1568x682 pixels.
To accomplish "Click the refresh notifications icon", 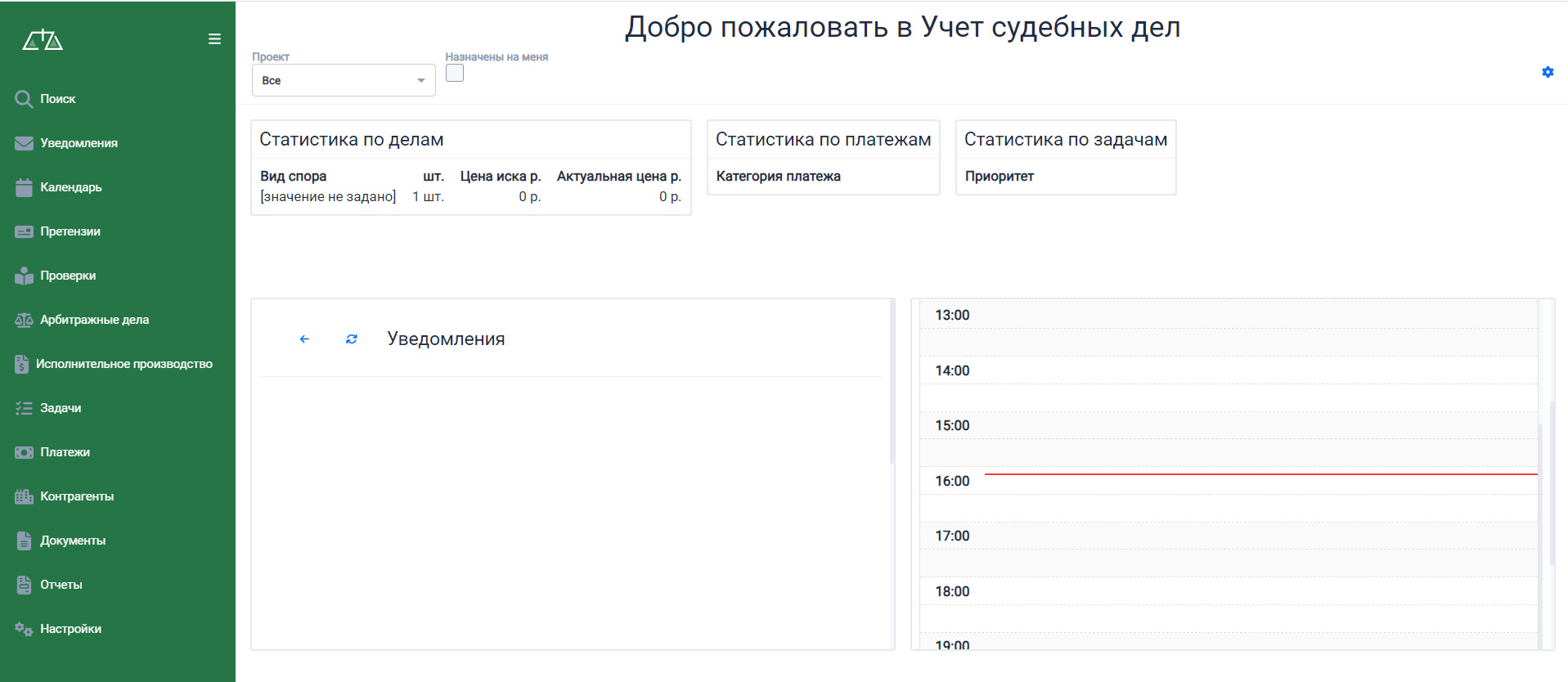I will (352, 339).
